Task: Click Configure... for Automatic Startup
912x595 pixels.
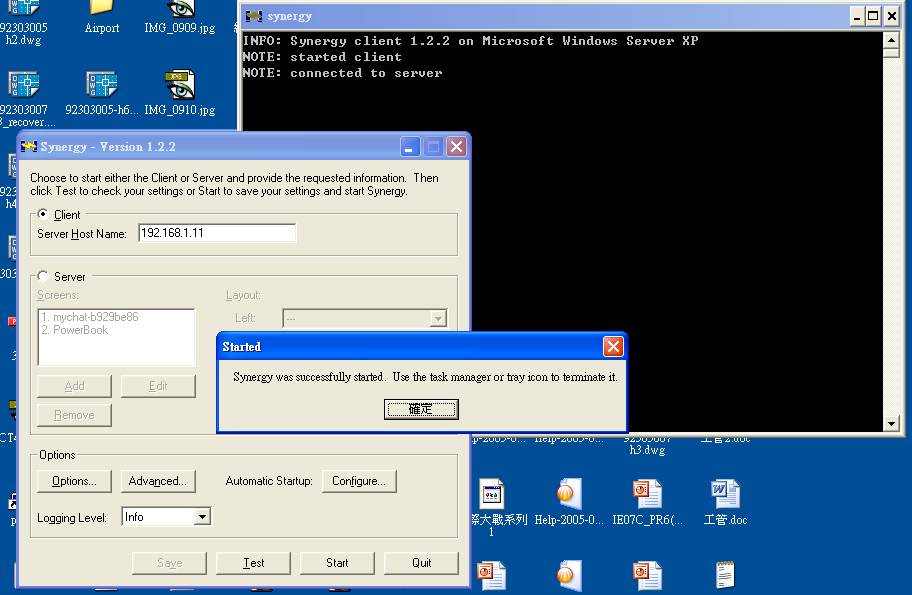Action: (x=359, y=481)
